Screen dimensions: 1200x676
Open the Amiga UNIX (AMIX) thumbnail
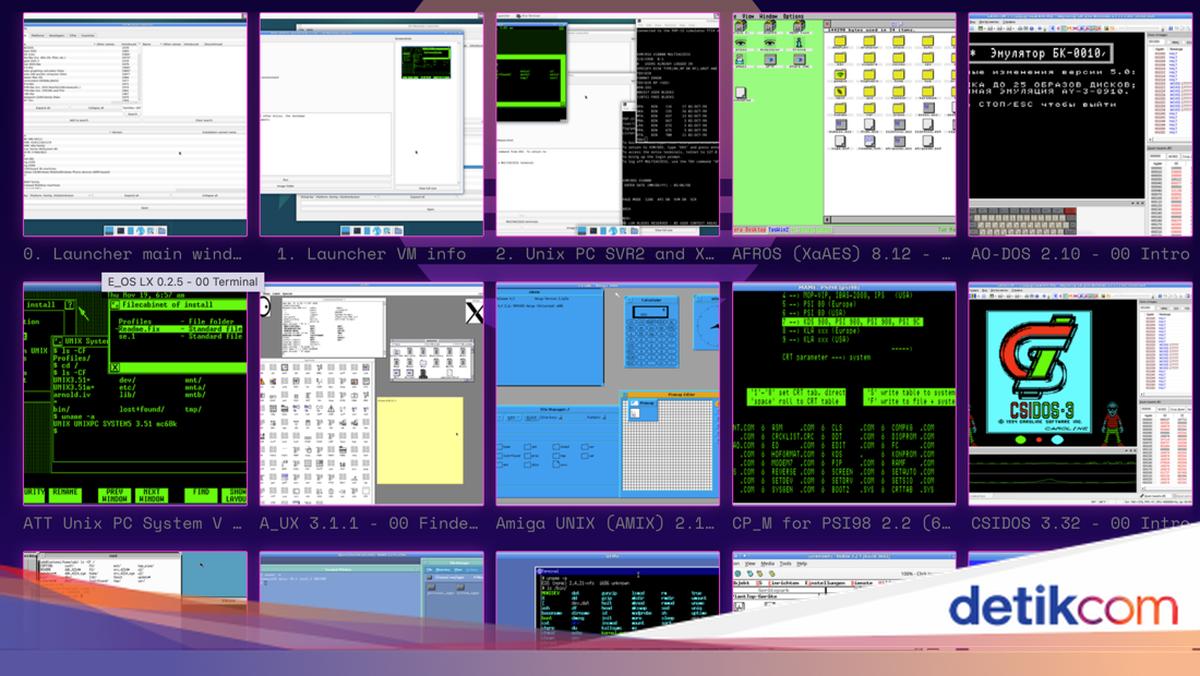pos(607,394)
